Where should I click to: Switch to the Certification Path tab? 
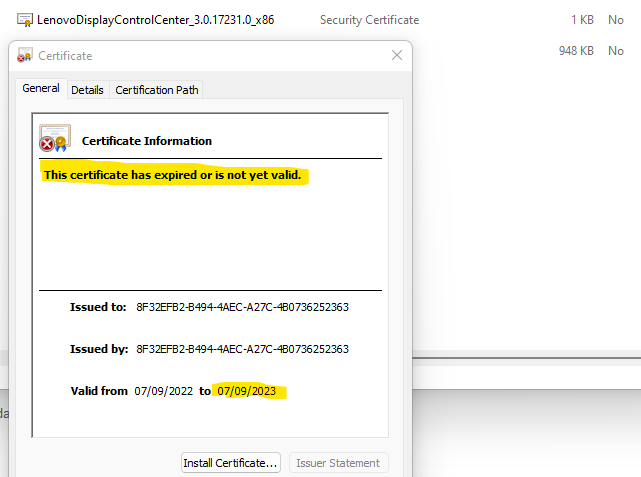157,90
